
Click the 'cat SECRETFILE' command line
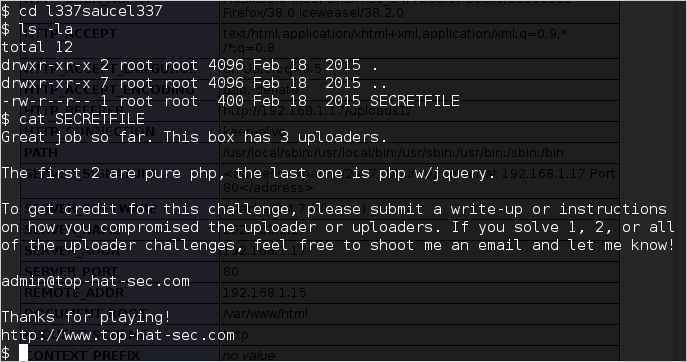pyautogui.click(x=73, y=119)
